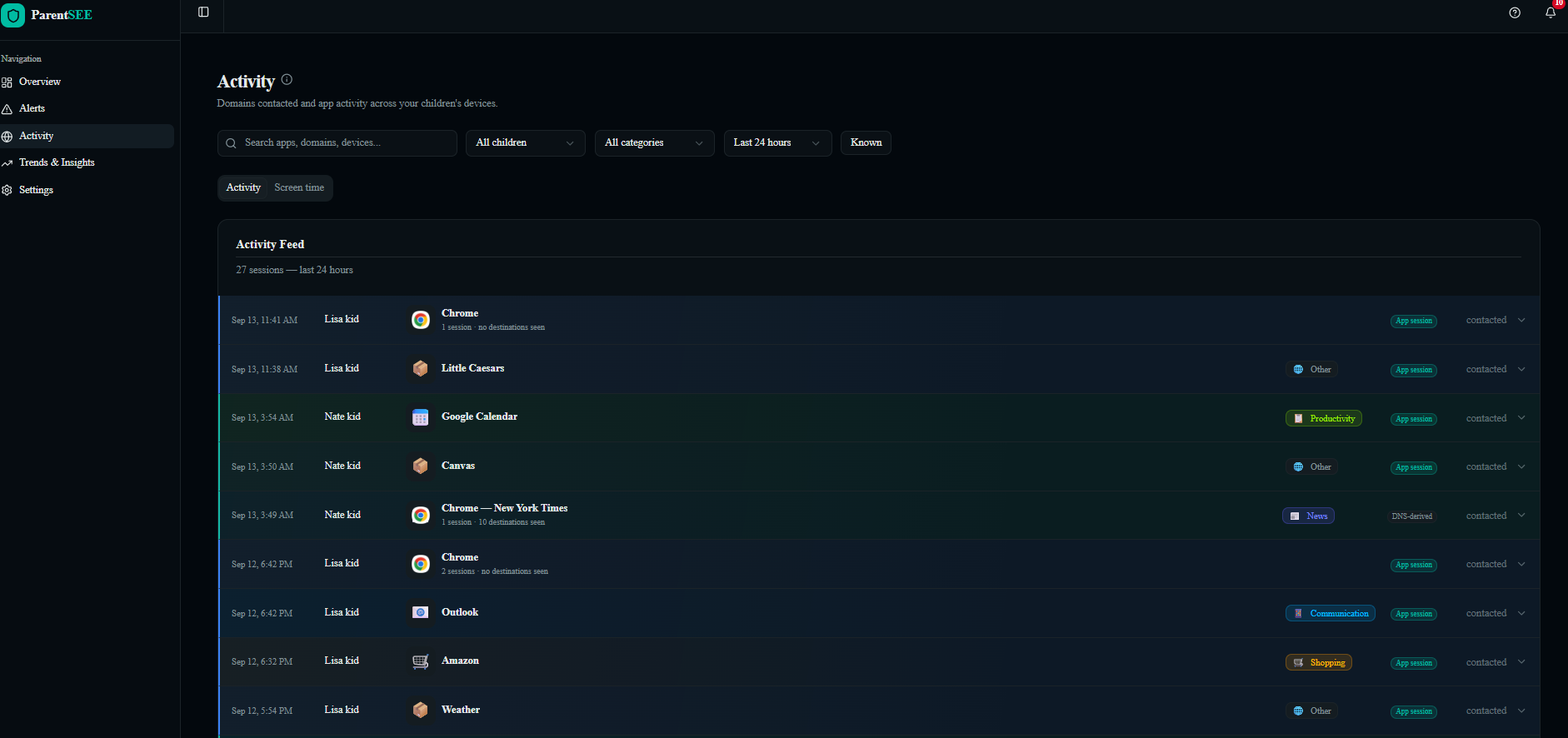The width and height of the screenshot is (1568, 738).
Task: Open the All categories dropdown
Action: 654,142
